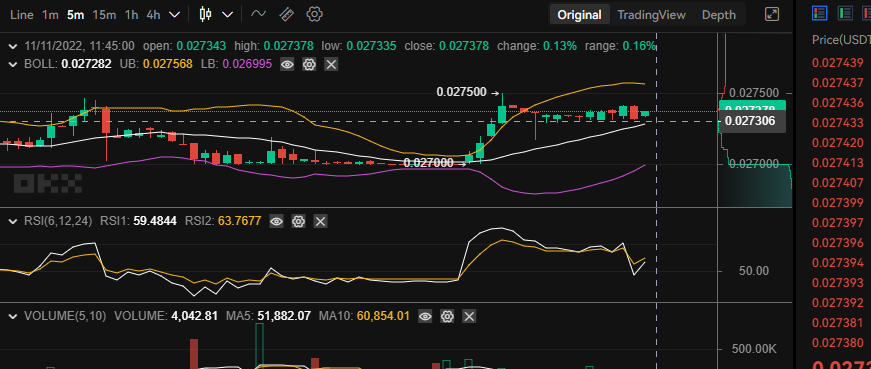Select the 15m timeframe
Image resolution: width=871 pixels, height=369 pixels.
[104, 15]
